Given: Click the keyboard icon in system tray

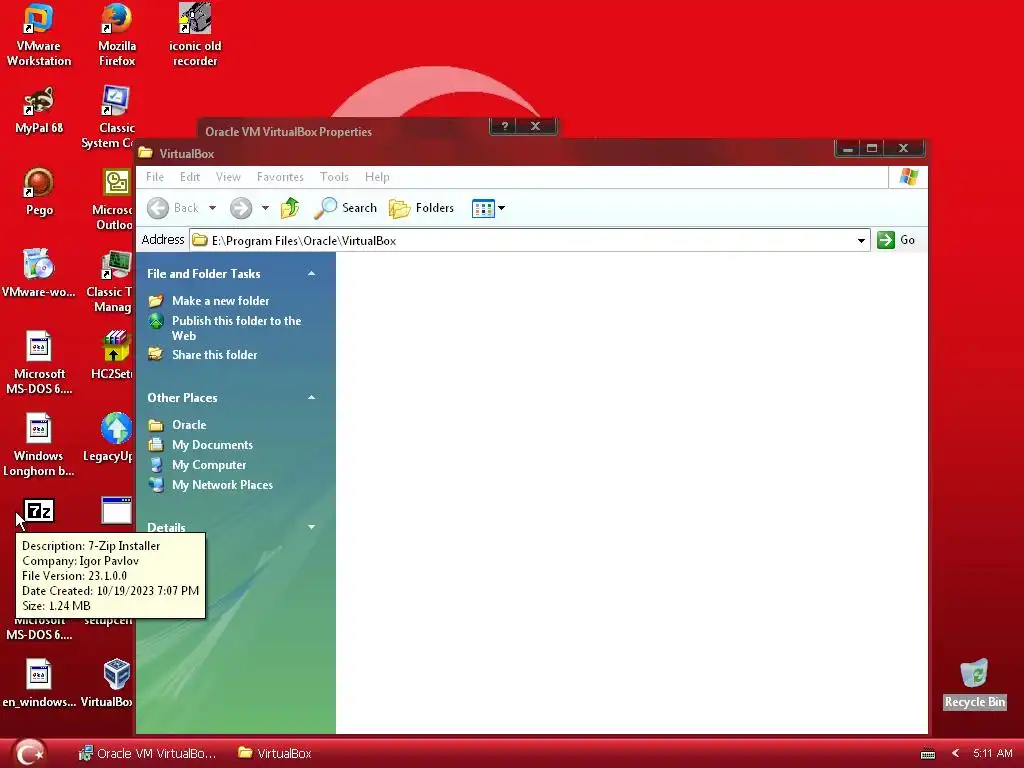Looking at the screenshot, I should [928, 754].
